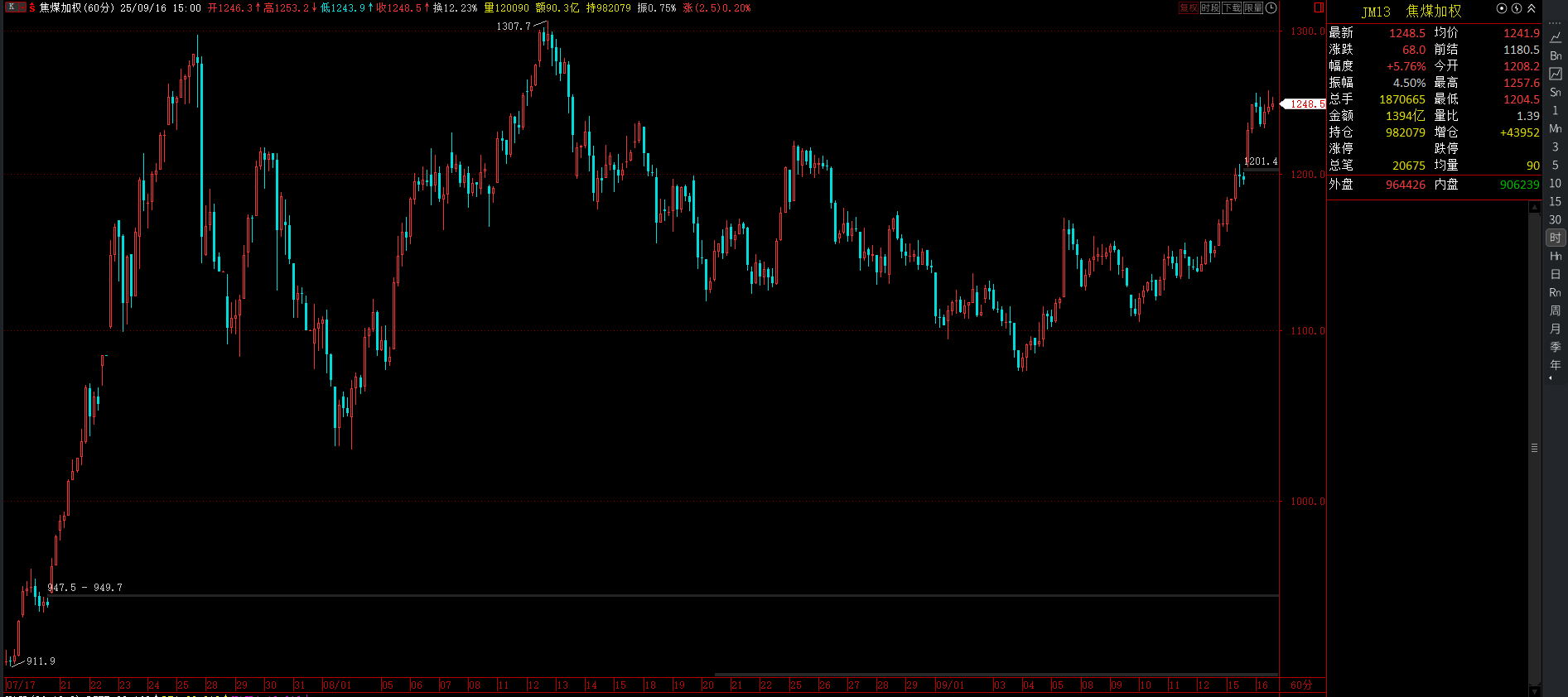Screen dimensions: 1568x697
Task: Click the red S marker beside 焦煤加权
Action: (32, 8)
